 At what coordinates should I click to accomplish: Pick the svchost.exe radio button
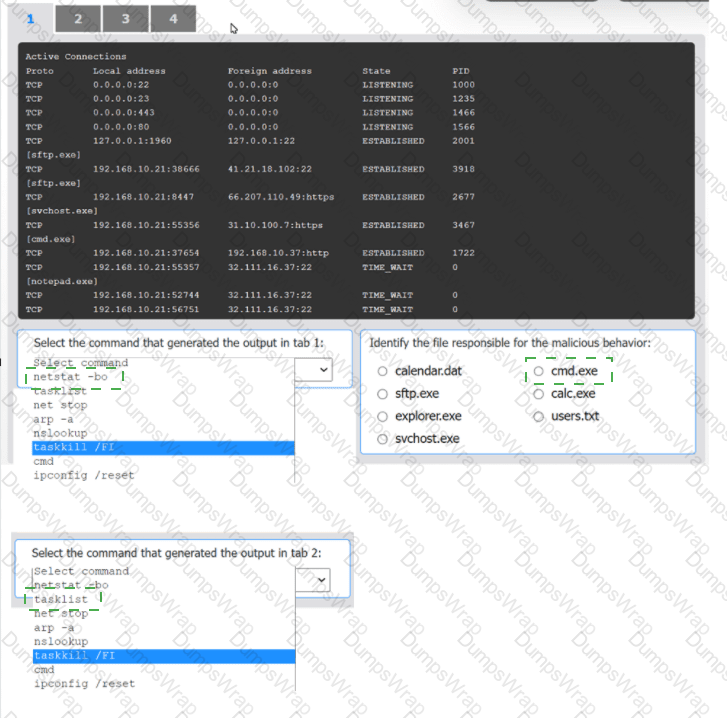click(382, 439)
